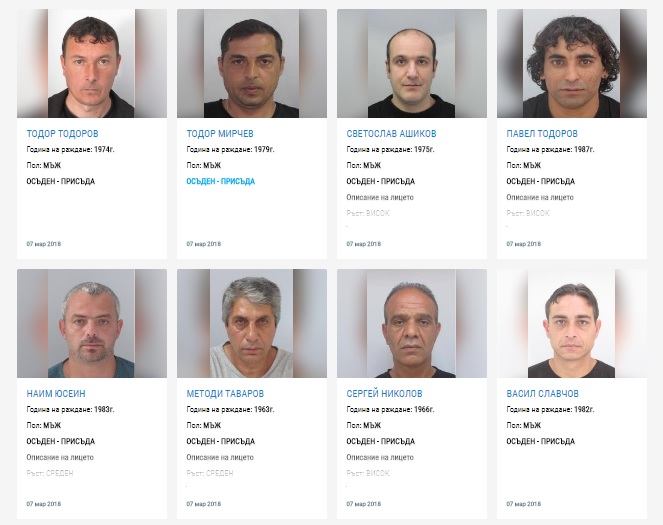The width and height of the screenshot is (663, 525).
Task: Click the photo on the ТОДОР МИРЧЕВ card
Action: pyautogui.click(x=252, y=63)
